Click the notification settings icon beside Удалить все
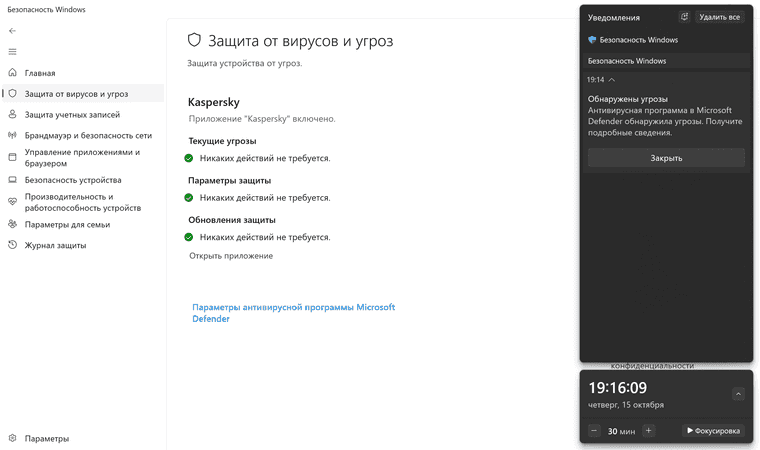The height and width of the screenshot is (450, 760). (684, 17)
